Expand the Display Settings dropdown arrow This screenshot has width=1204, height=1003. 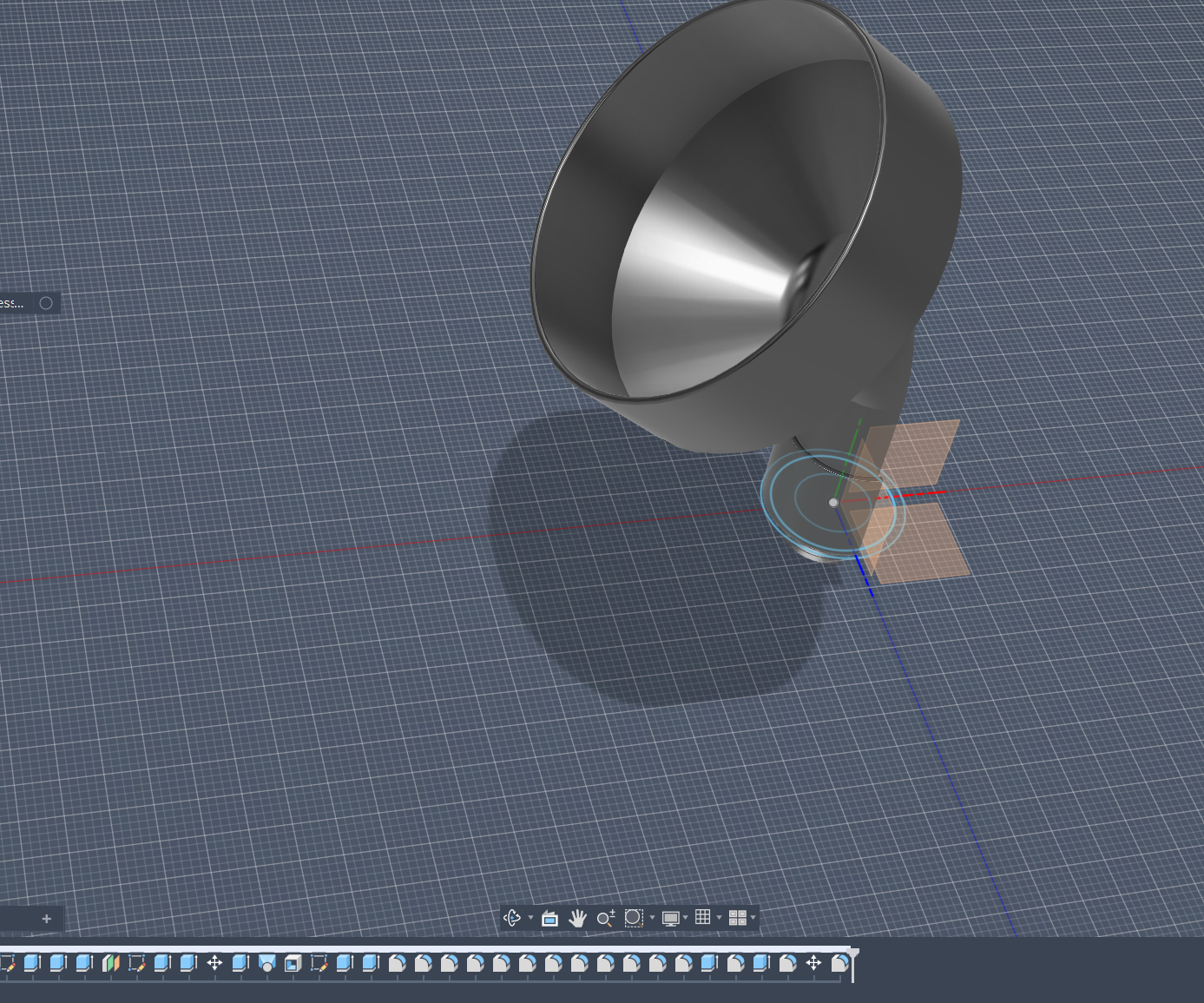click(686, 918)
